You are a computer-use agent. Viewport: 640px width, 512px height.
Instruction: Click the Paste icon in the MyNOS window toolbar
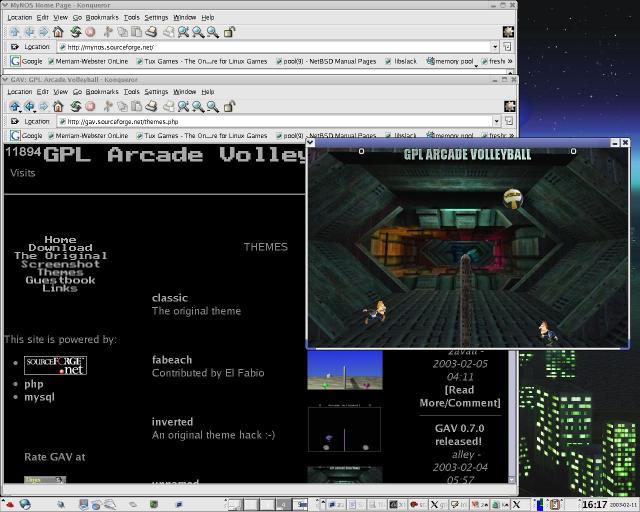(136, 32)
